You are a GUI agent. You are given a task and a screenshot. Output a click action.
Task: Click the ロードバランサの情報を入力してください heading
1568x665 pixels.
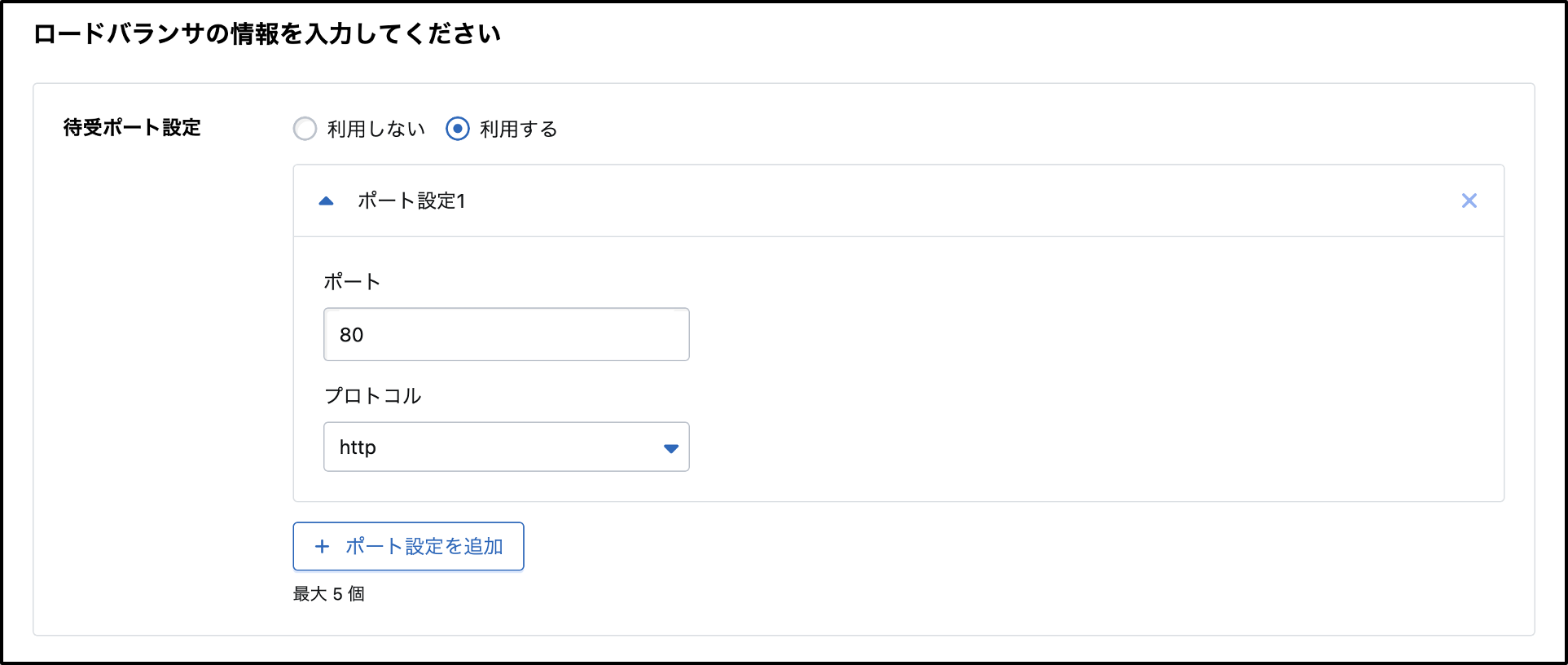(x=266, y=34)
